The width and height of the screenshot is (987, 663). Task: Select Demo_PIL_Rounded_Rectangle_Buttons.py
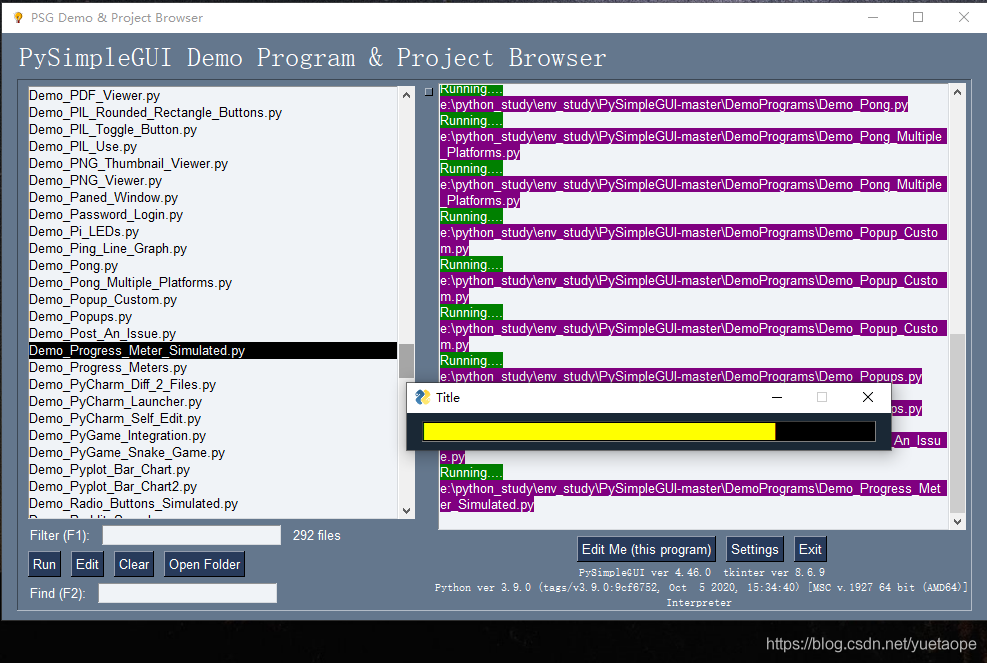coord(213,113)
